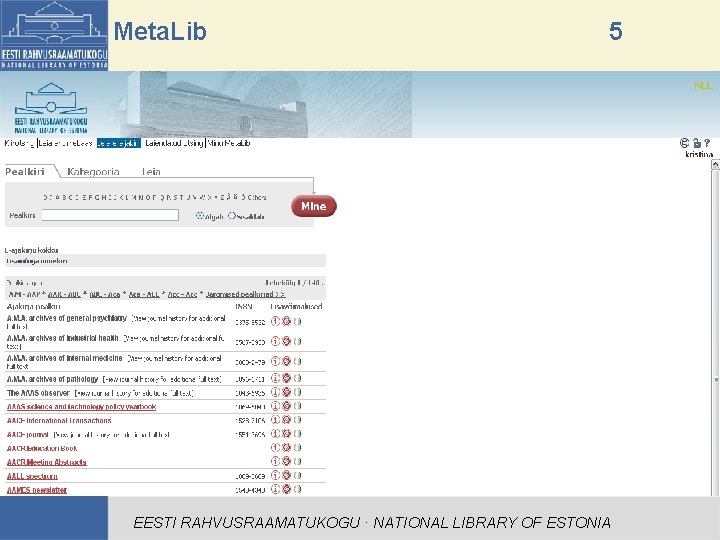Open the AAR - AUL range link

pos(64,294)
